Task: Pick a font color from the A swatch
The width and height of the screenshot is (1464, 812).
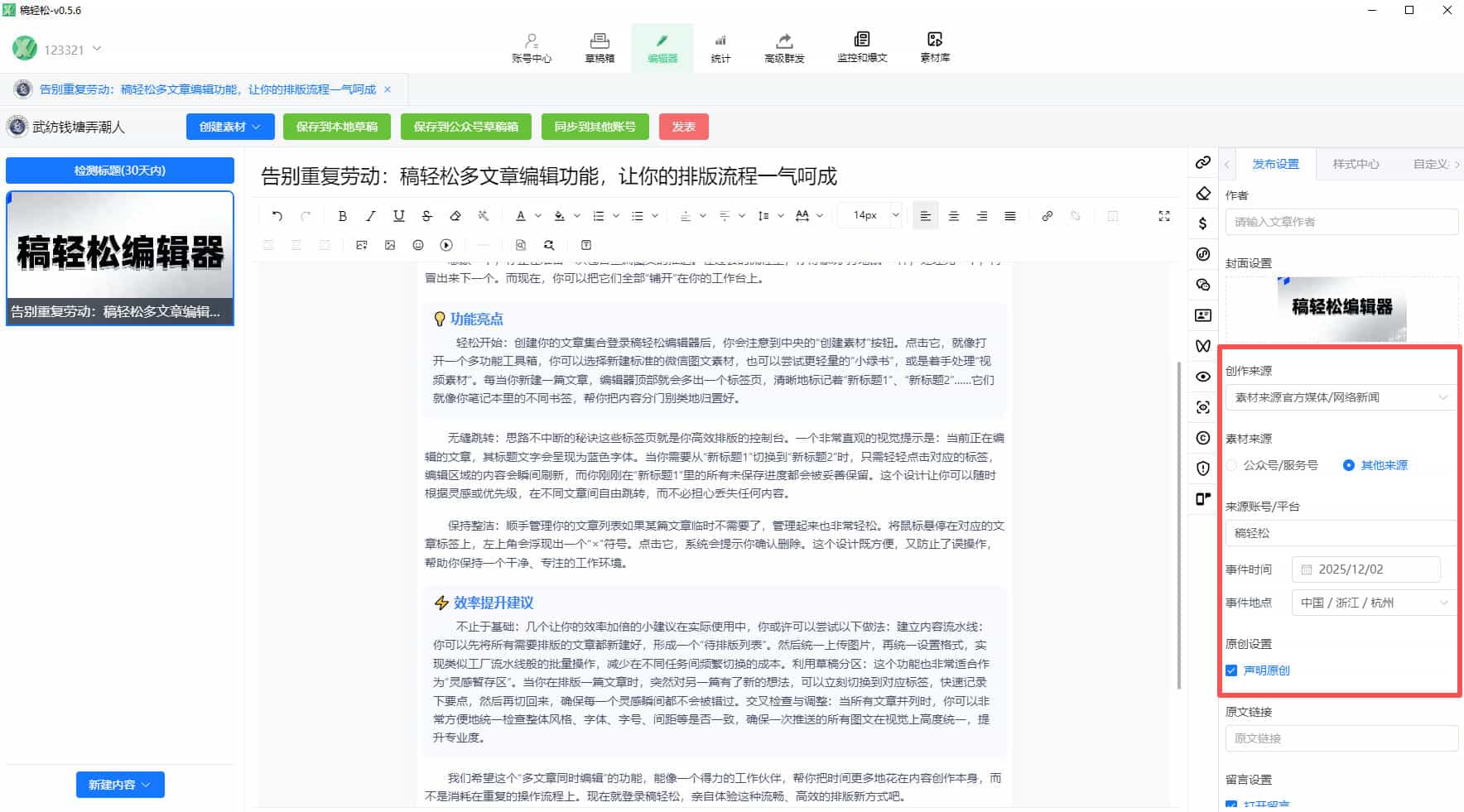Action: (x=523, y=215)
